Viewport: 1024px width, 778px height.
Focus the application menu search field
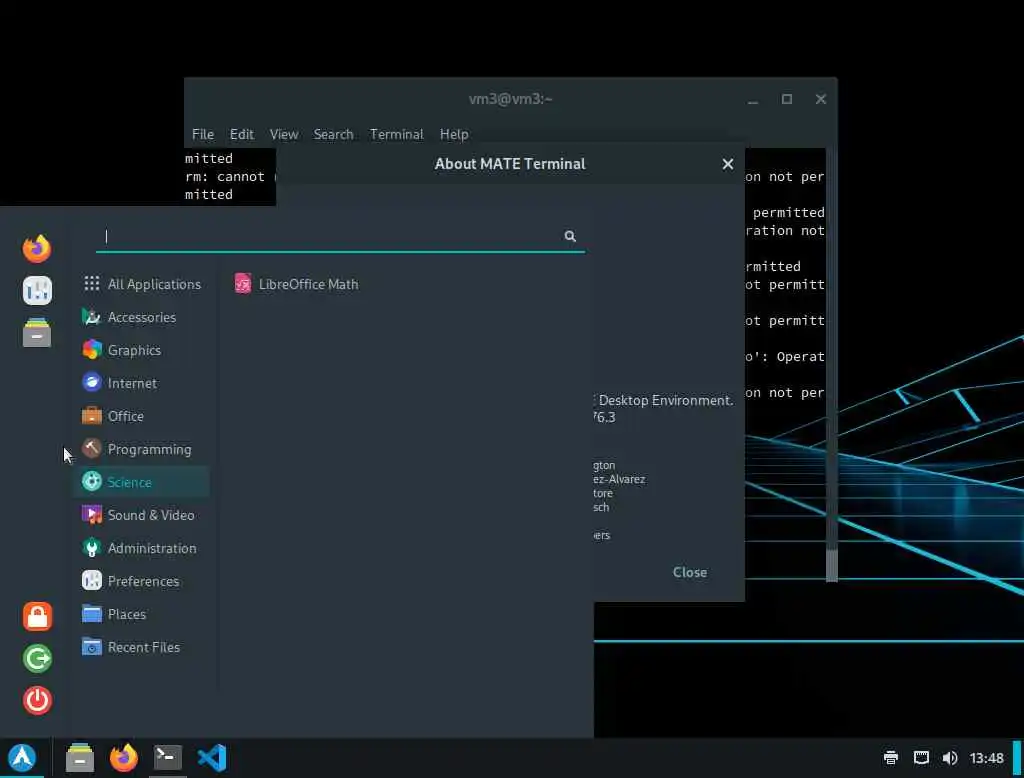pyautogui.click(x=340, y=236)
